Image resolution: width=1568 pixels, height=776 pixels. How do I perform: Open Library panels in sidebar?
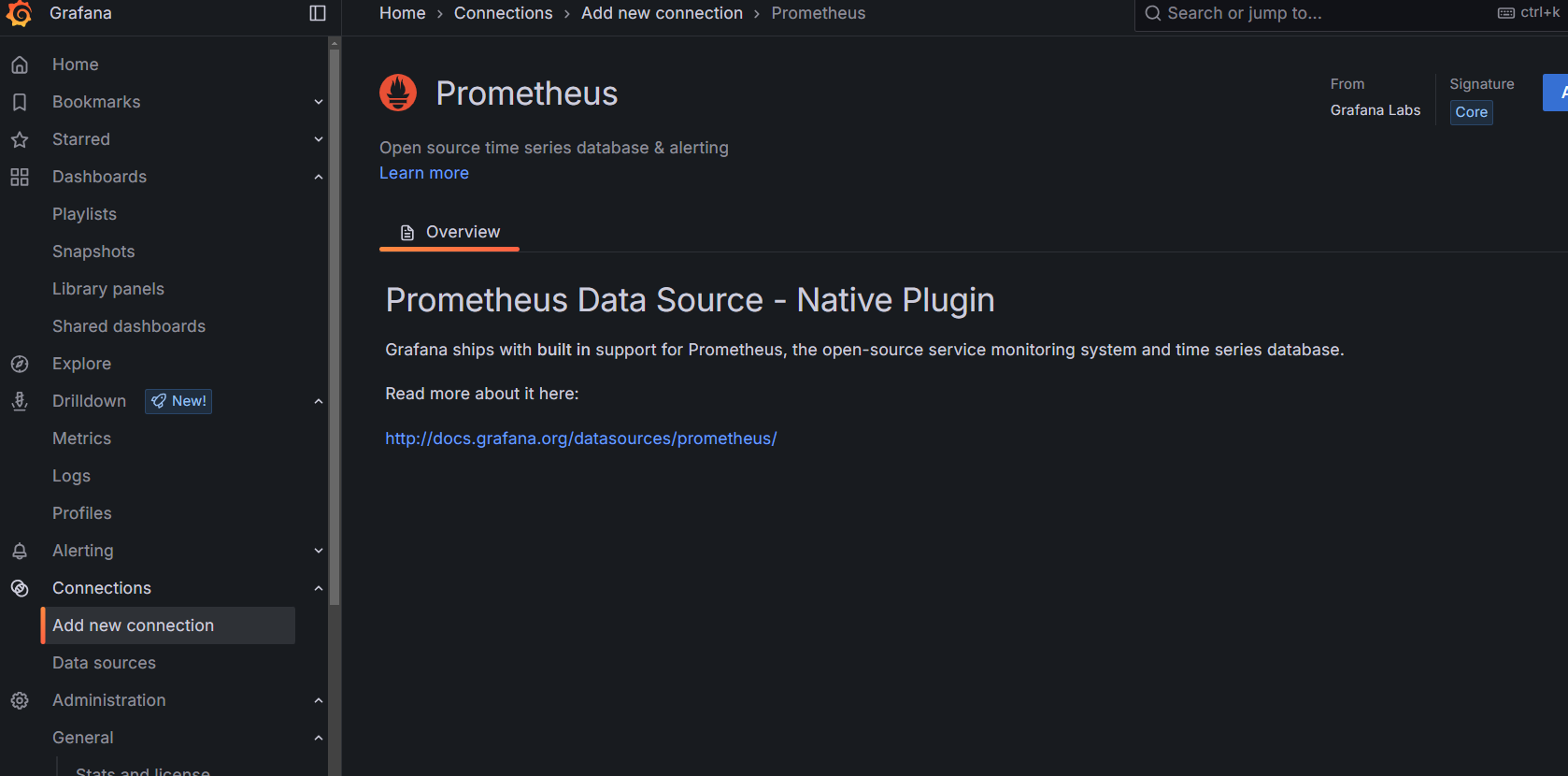coord(108,289)
